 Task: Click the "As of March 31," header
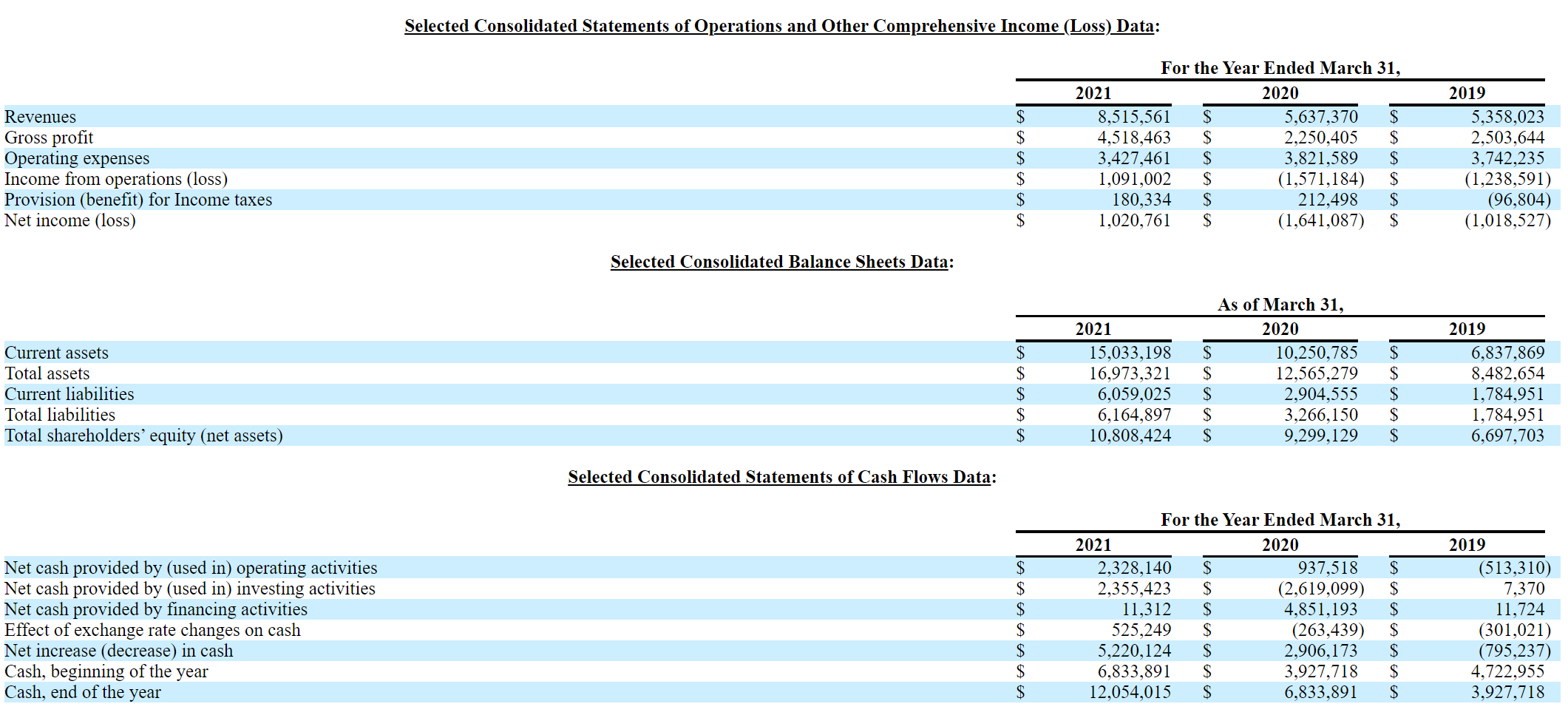(1280, 305)
